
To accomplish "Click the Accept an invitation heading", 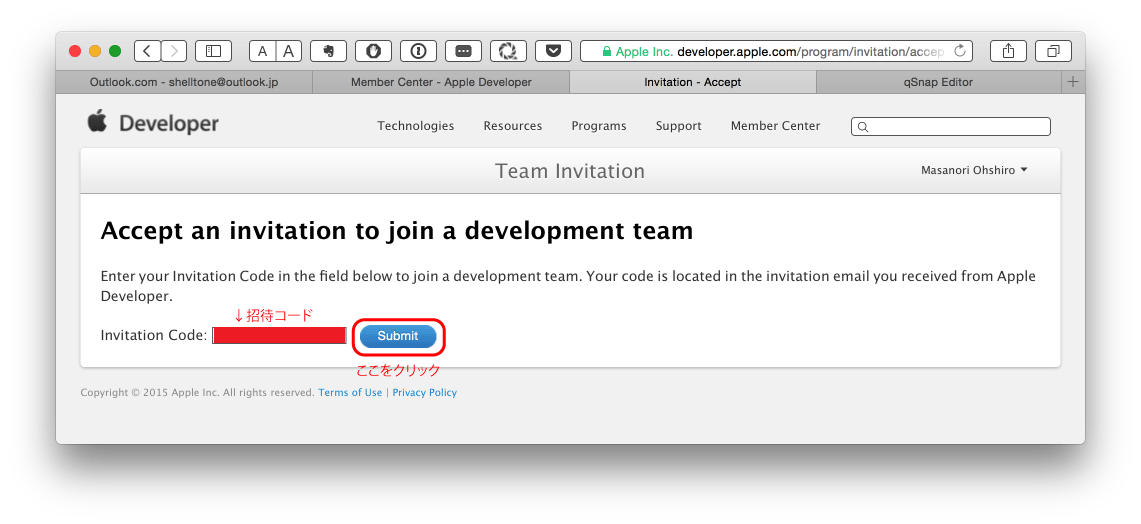I will [397, 231].
